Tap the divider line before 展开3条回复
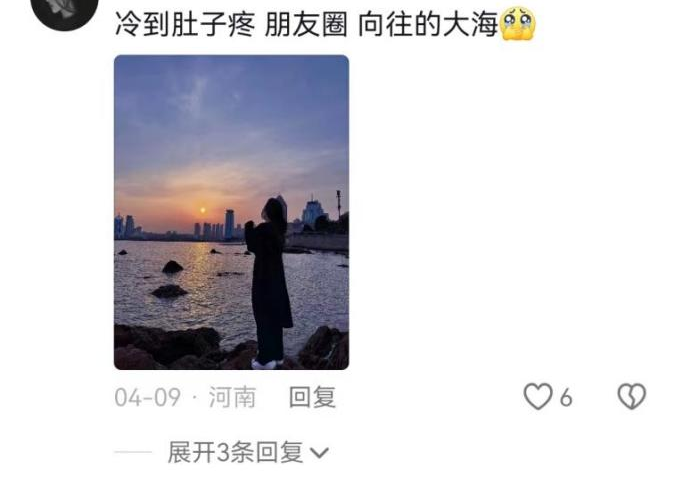683x477 pixels. click(x=133, y=452)
